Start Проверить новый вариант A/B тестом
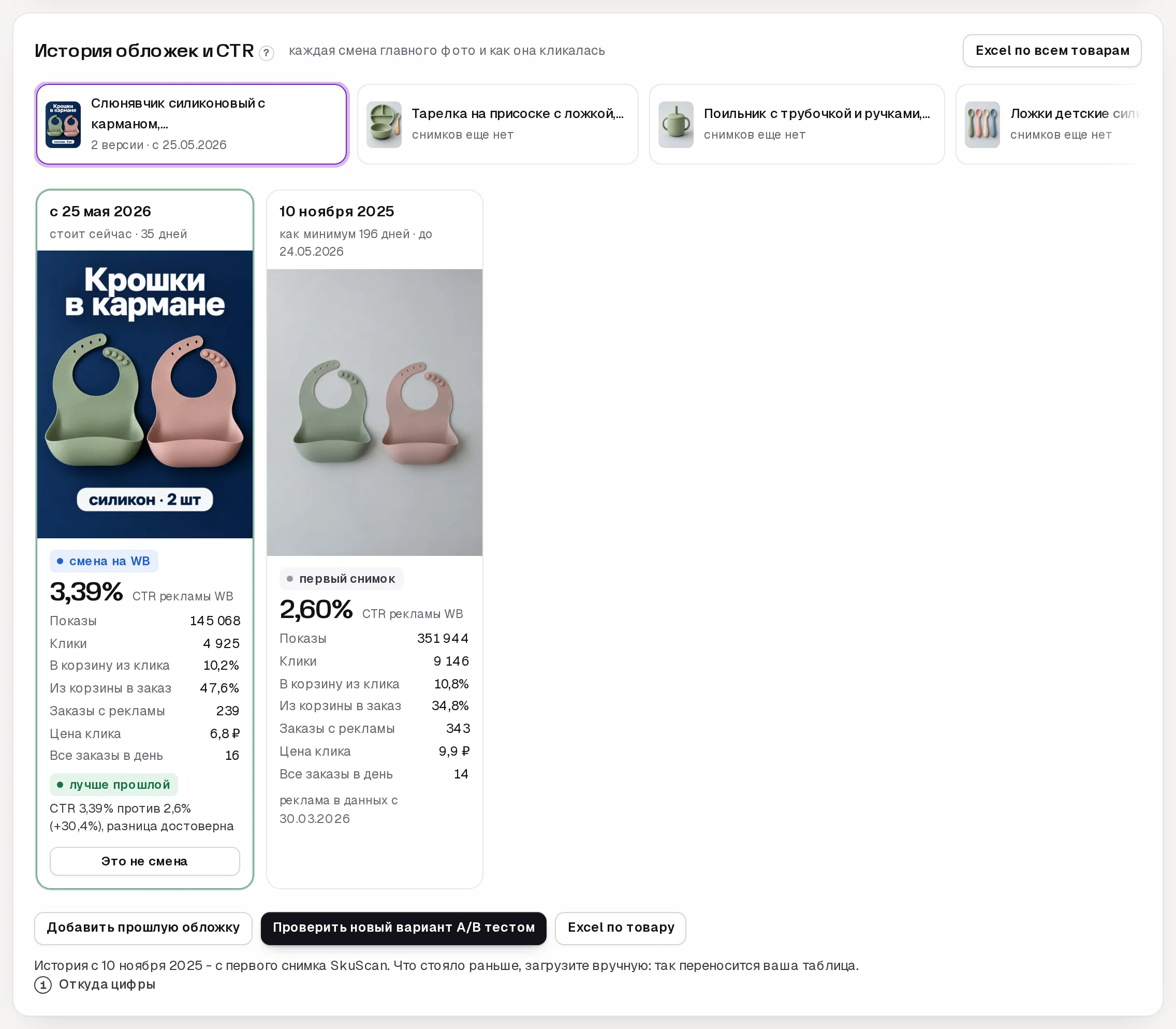This screenshot has width=1176, height=1029. pyautogui.click(x=404, y=928)
